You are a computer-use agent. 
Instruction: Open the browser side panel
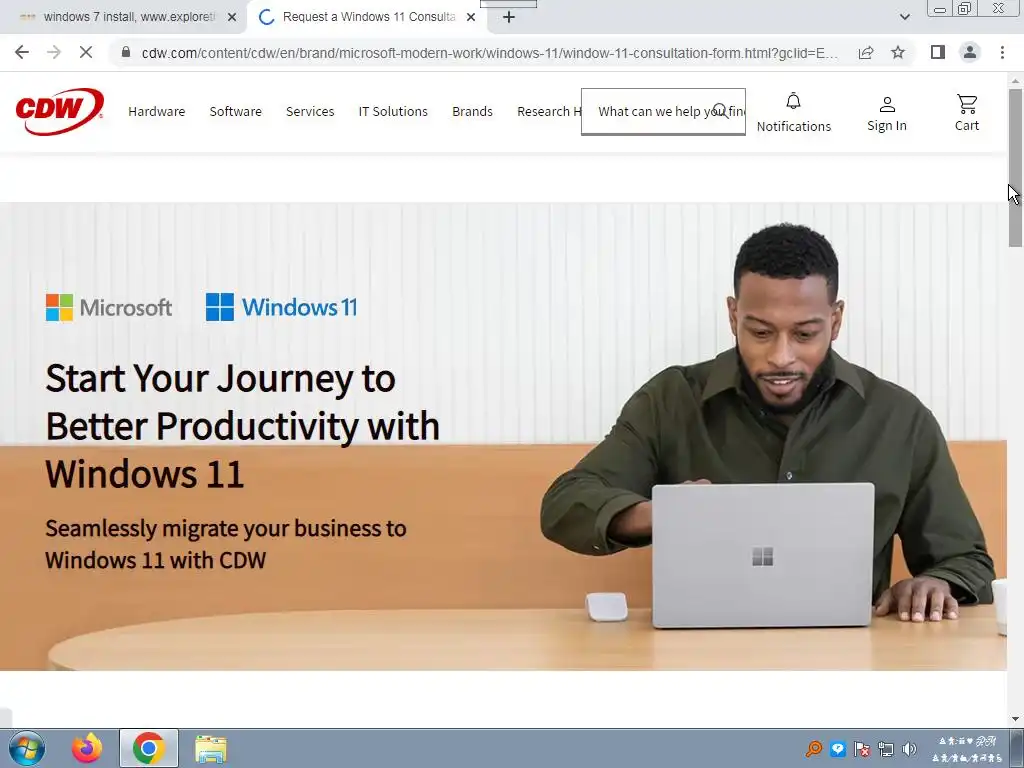(938, 52)
